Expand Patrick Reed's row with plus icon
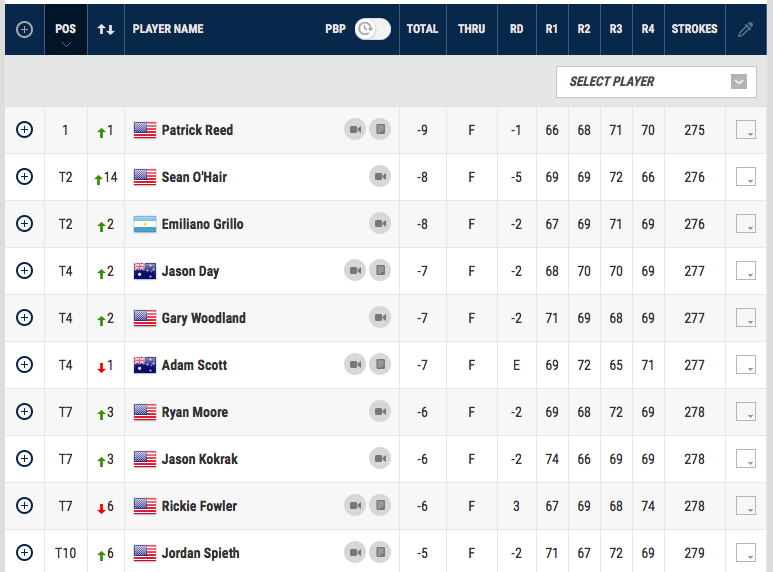 [x=25, y=130]
